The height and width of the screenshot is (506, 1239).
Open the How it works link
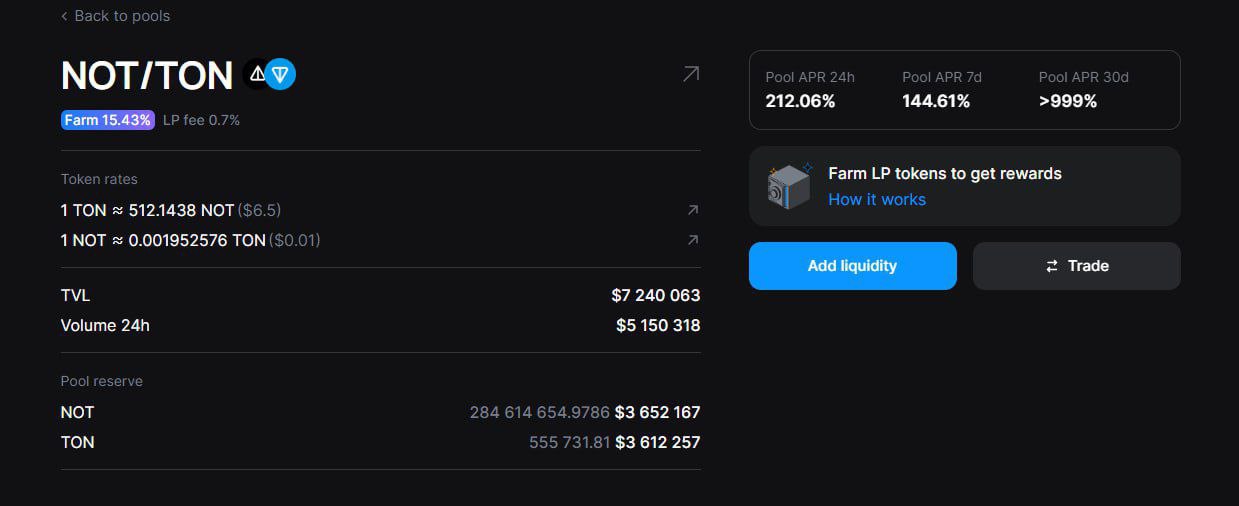click(x=877, y=199)
